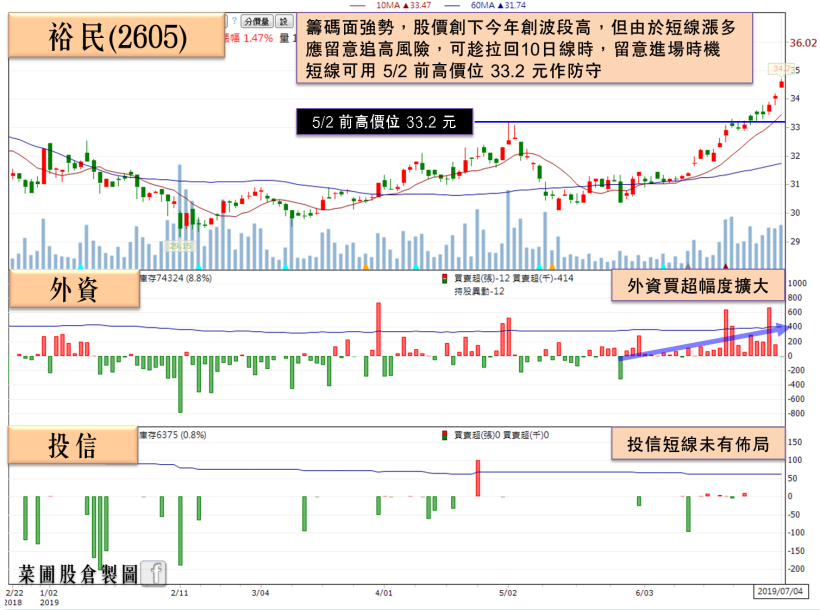Click the 1/02 2019 date axis label
The width and height of the screenshot is (820, 610).
tap(49, 597)
